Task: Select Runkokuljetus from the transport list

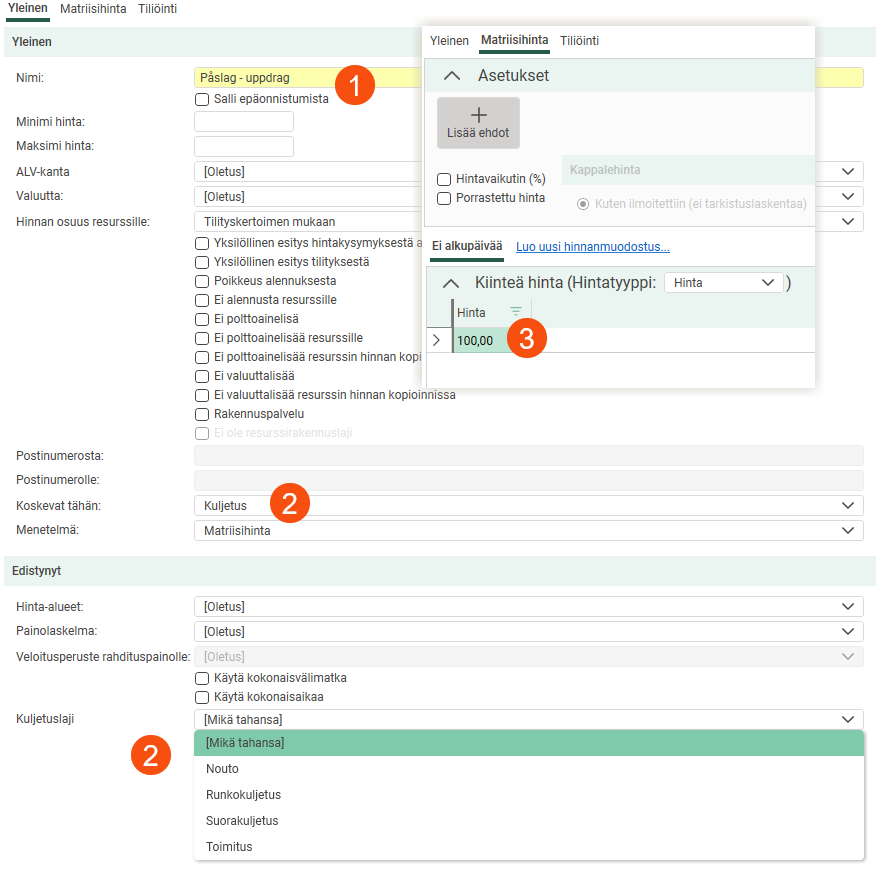Action: [243, 795]
